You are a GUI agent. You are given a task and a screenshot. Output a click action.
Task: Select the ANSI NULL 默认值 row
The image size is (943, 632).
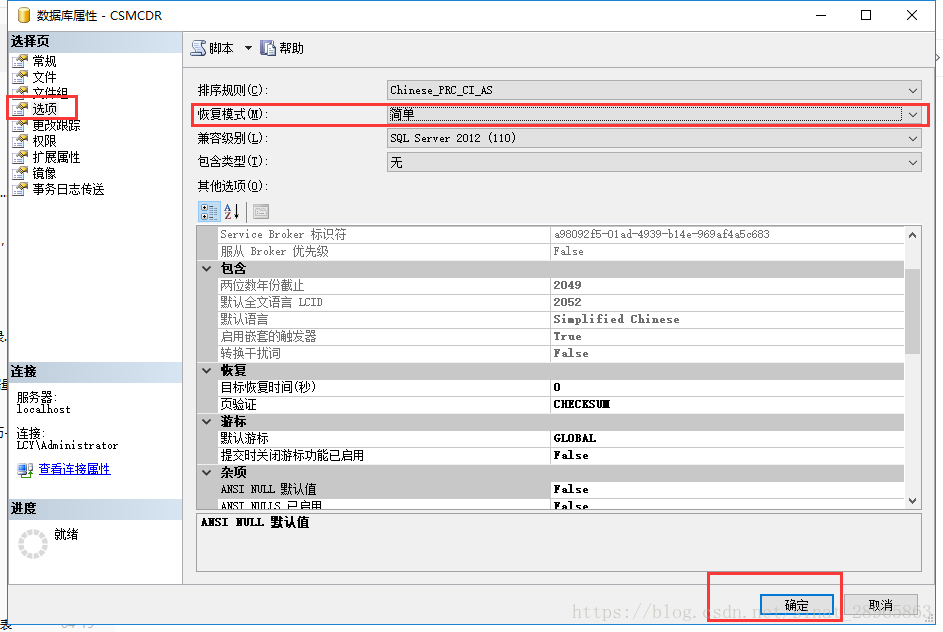(561, 489)
